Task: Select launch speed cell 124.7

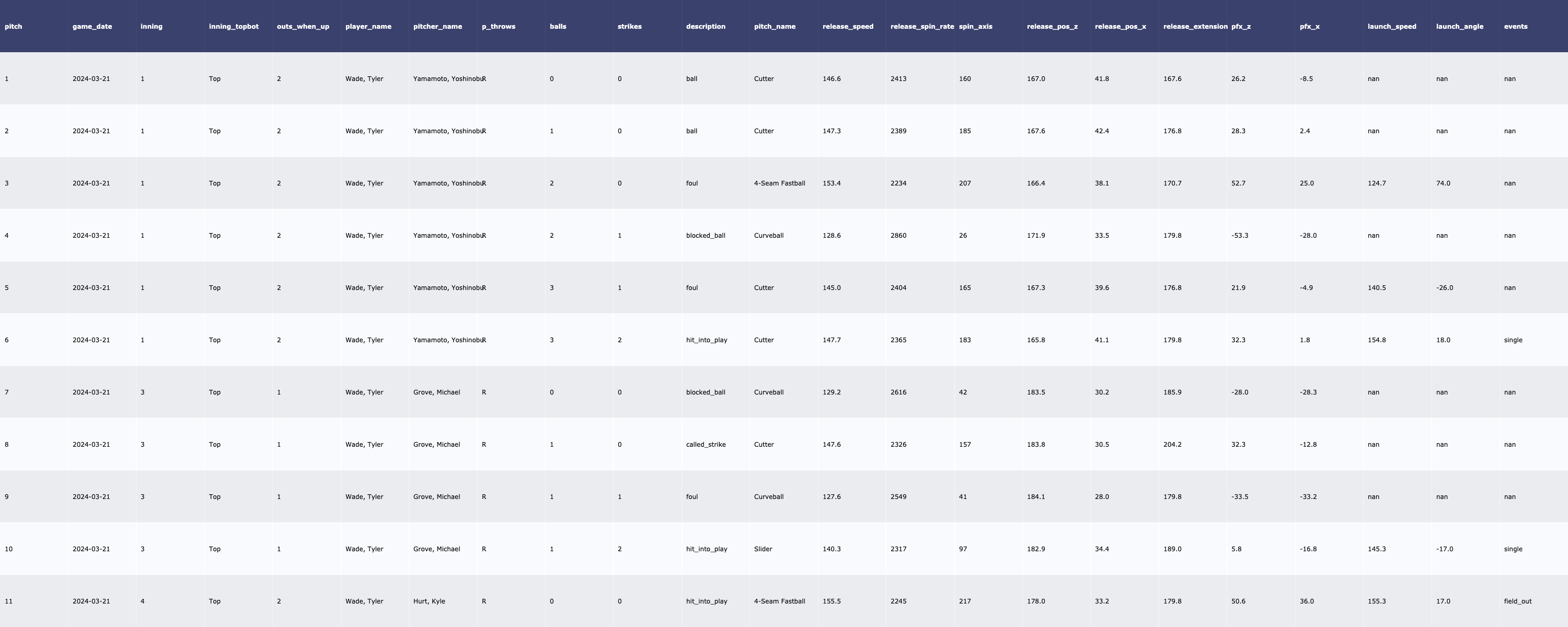Action: pos(1376,183)
